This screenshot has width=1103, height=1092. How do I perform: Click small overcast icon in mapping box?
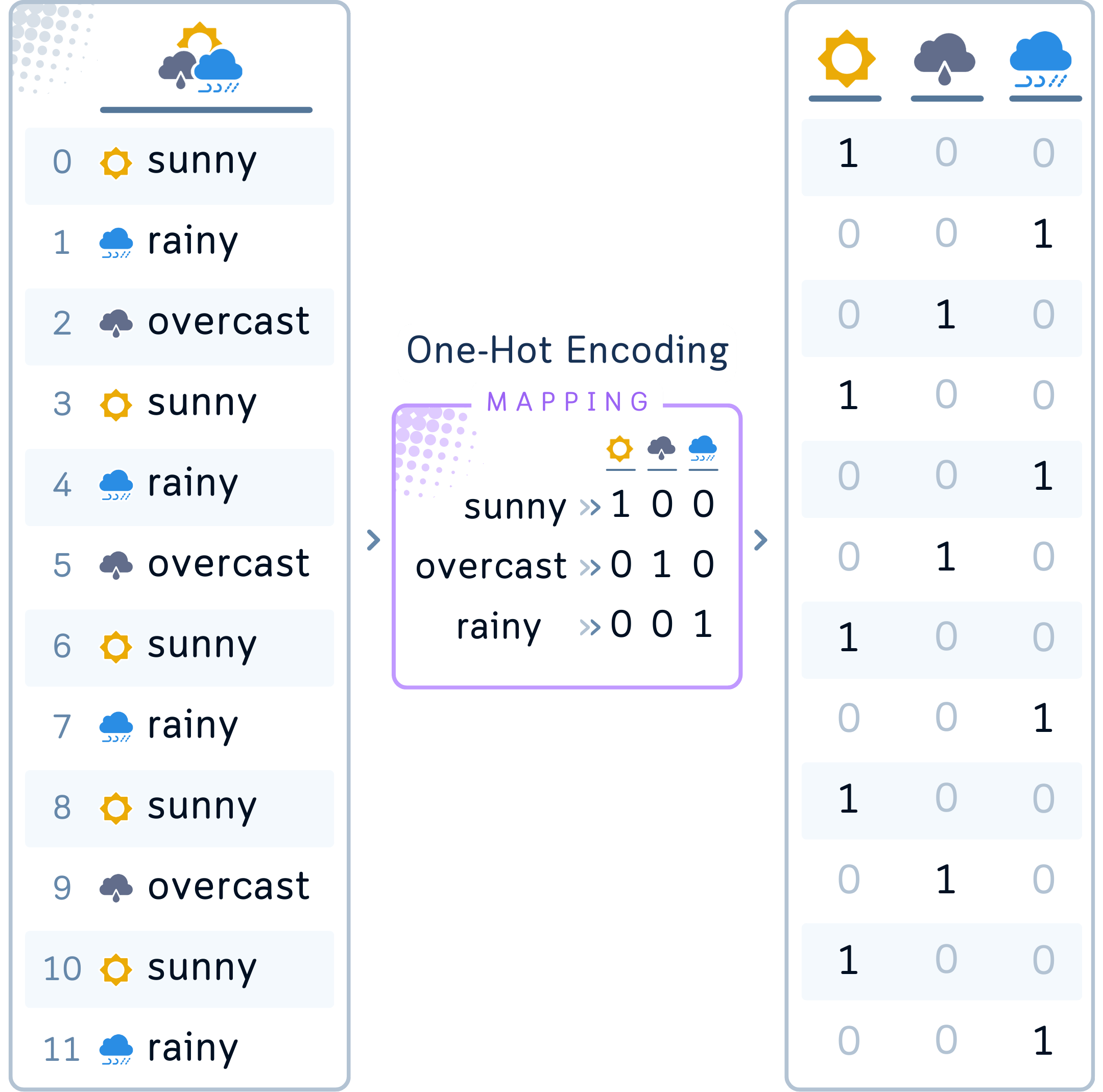click(661, 449)
